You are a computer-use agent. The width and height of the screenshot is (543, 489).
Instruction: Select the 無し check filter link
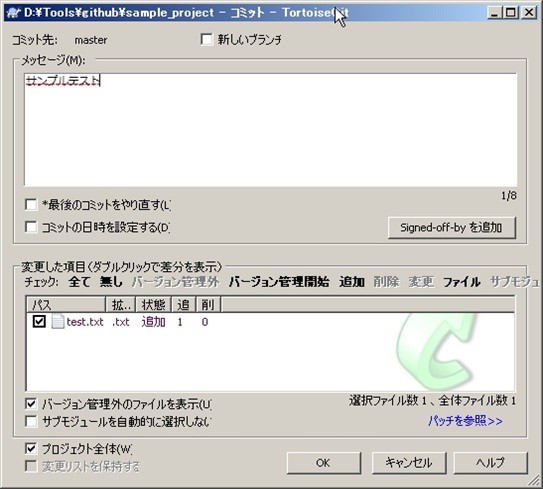[x=111, y=282]
